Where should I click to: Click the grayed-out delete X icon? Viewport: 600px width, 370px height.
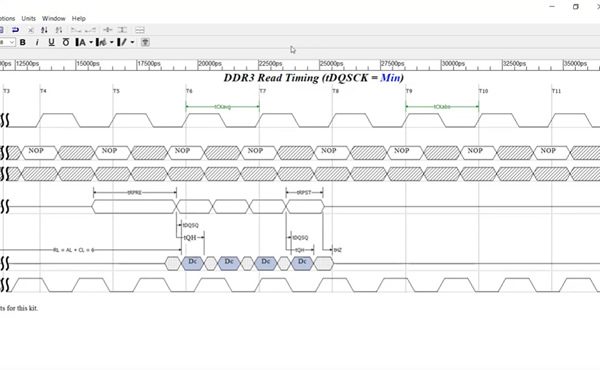pyautogui.click(x=31, y=30)
